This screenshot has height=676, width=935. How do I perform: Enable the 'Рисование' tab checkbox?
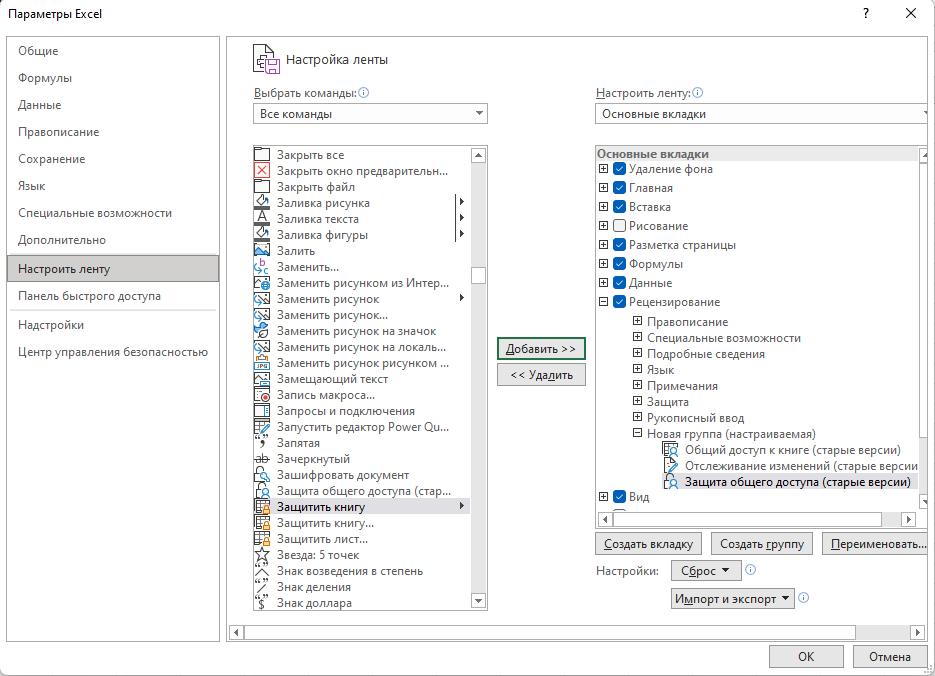pyautogui.click(x=620, y=226)
